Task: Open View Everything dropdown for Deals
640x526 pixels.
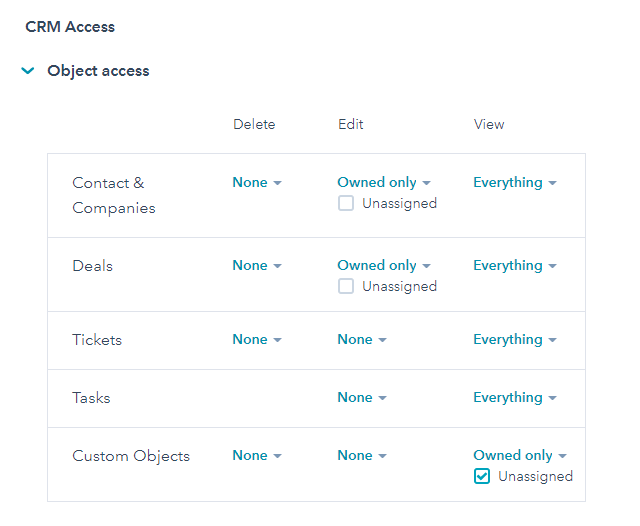Action: tap(515, 266)
